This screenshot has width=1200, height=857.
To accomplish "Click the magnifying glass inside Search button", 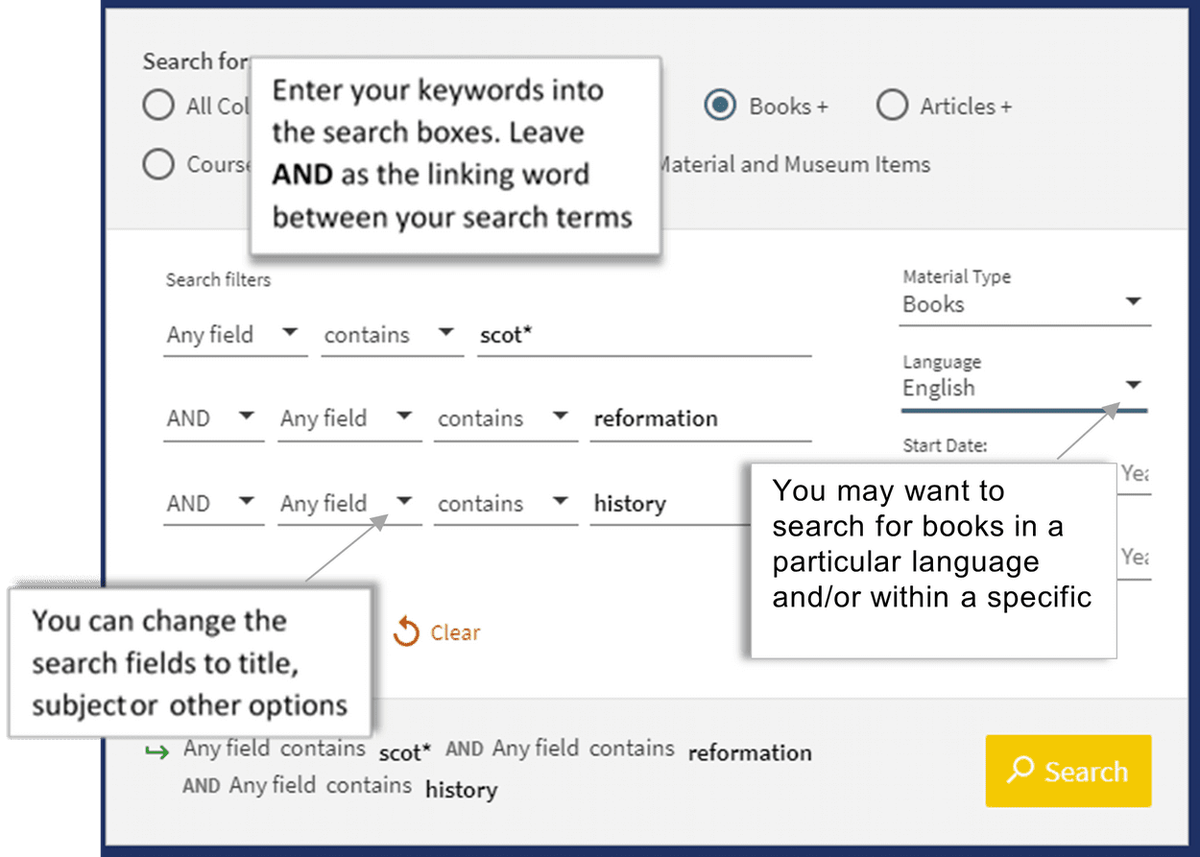I will pos(1021,771).
